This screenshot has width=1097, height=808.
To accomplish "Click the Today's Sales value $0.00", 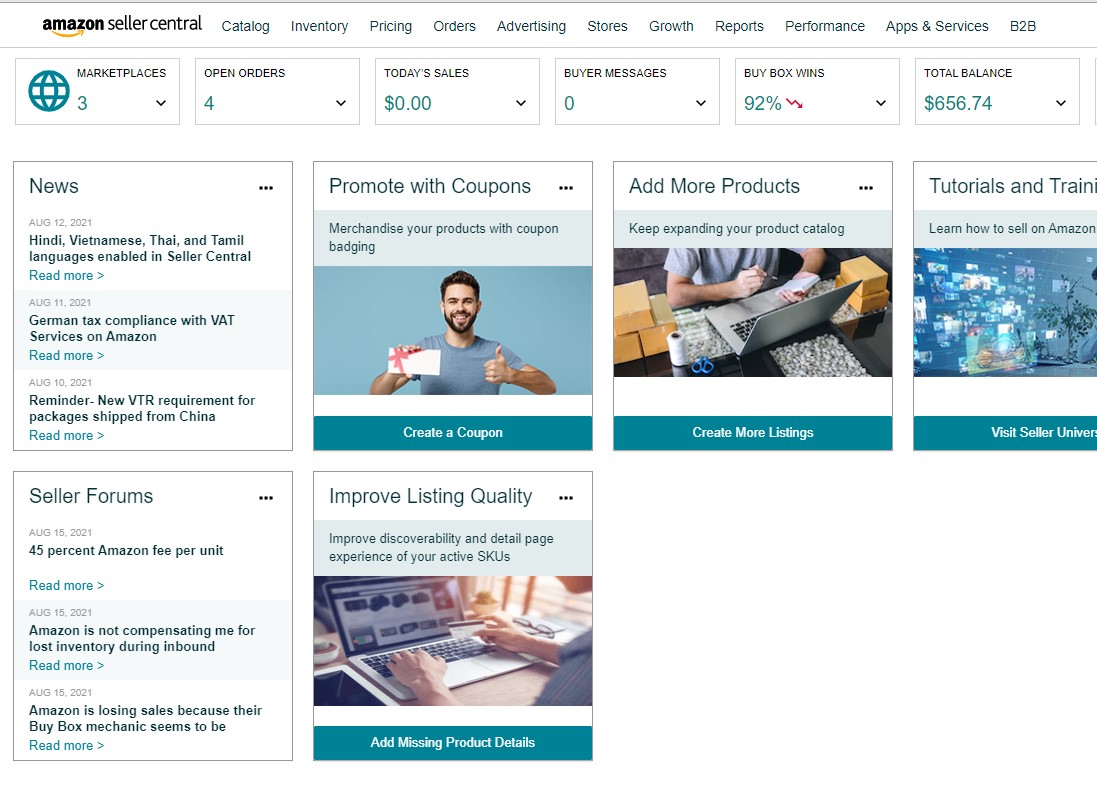I will [407, 104].
